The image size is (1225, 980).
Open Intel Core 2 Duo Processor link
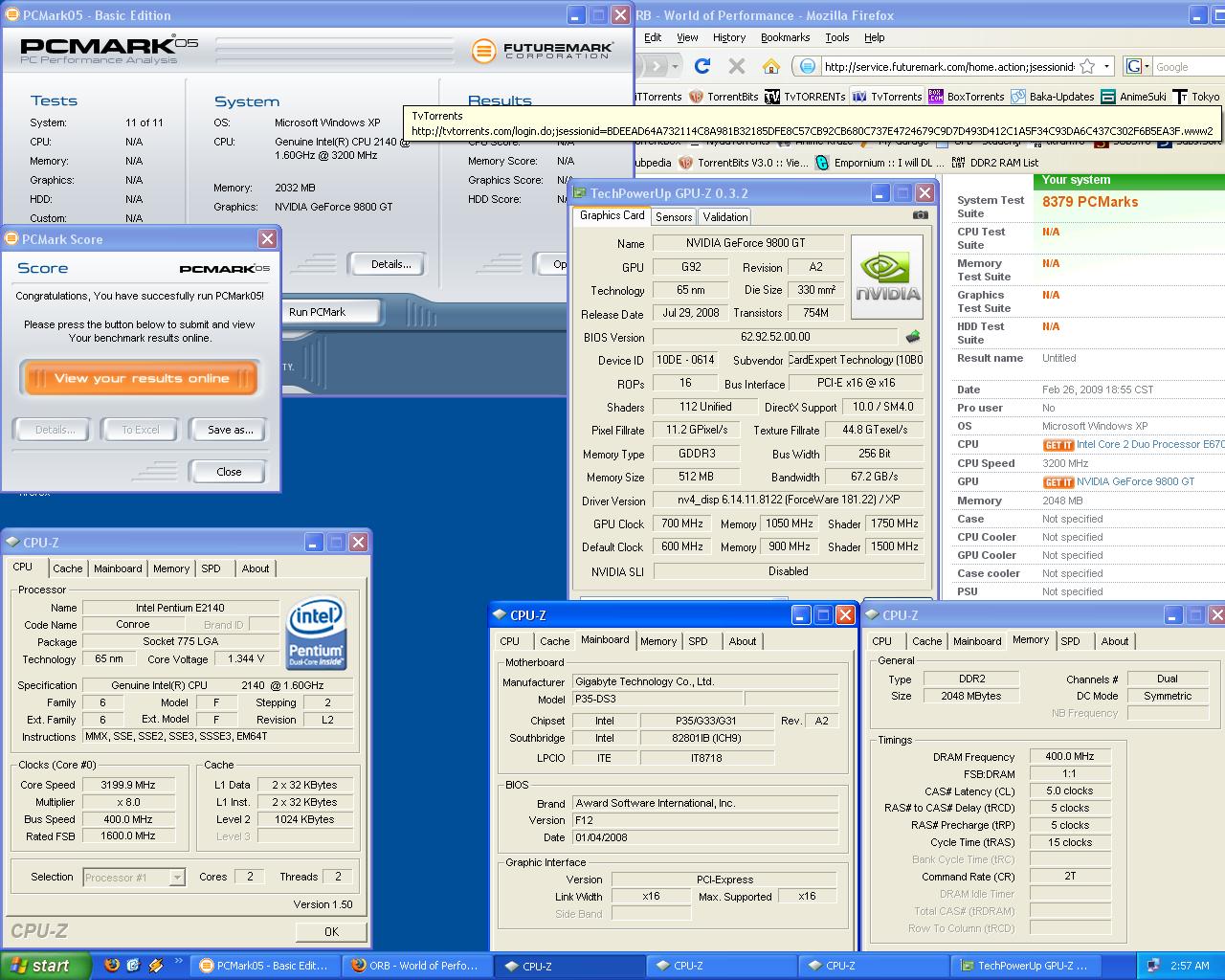(1149, 445)
